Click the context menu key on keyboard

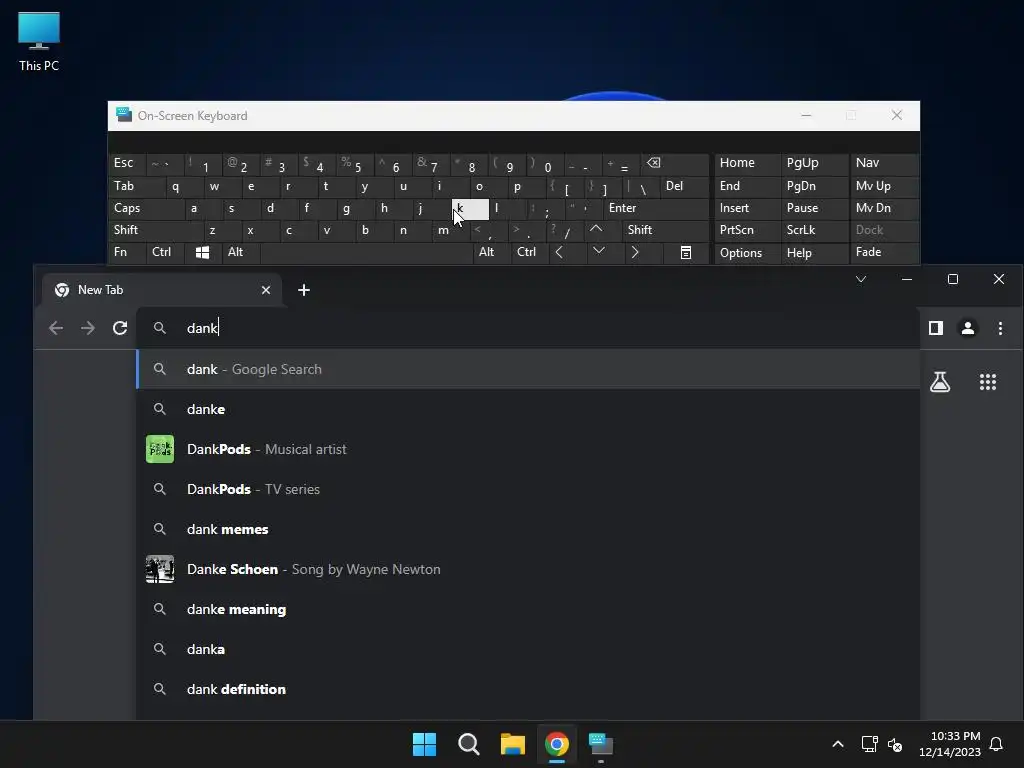tap(686, 252)
